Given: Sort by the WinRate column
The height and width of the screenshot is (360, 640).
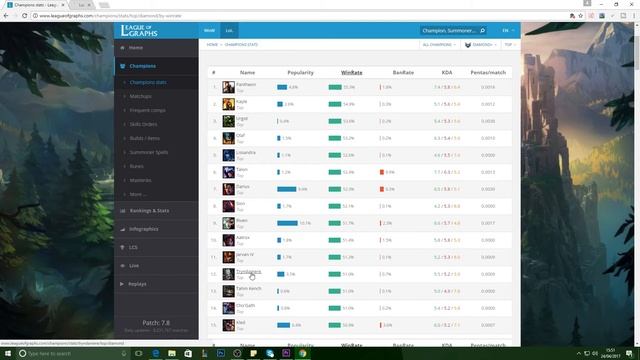Looking at the screenshot, I should point(351,73).
